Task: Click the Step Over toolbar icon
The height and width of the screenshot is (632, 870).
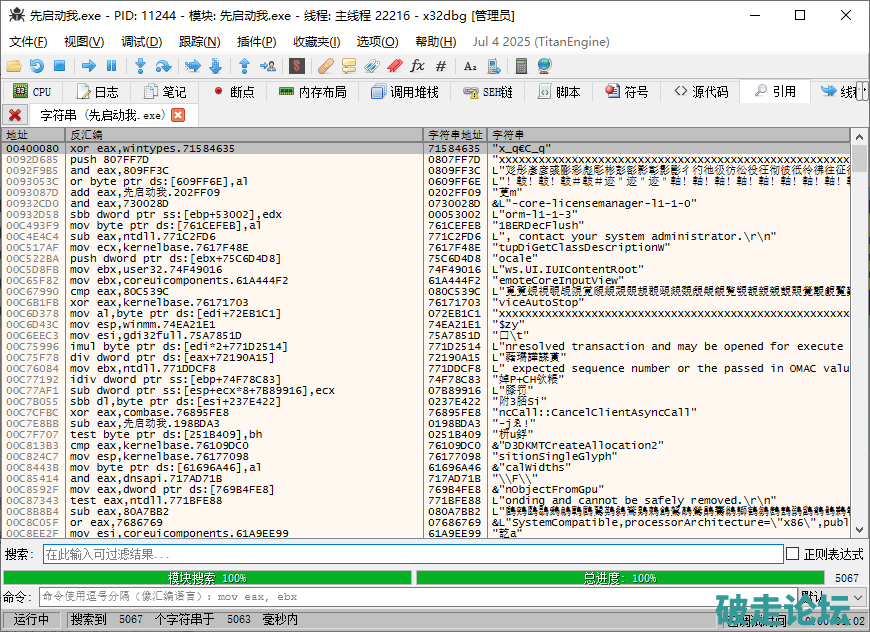Action: 164,66
